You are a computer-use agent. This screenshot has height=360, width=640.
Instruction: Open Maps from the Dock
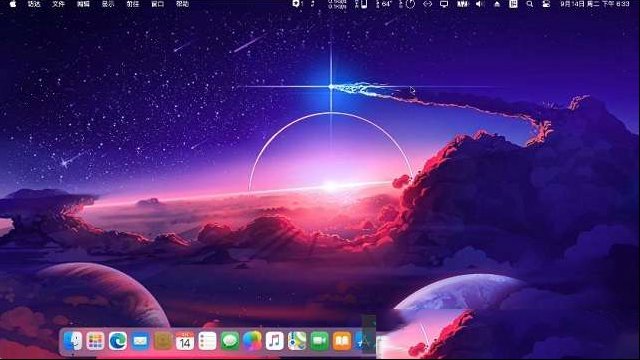pos(297,341)
